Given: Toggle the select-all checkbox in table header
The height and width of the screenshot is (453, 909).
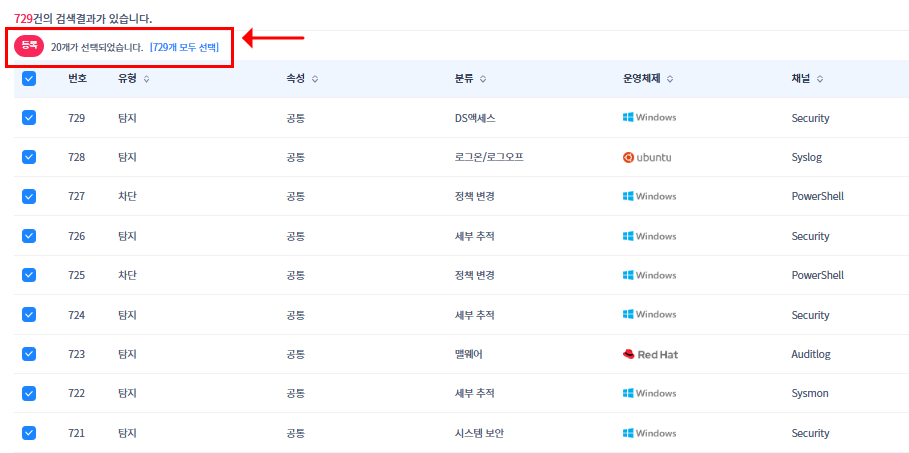Looking at the screenshot, I should (x=29, y=79).
